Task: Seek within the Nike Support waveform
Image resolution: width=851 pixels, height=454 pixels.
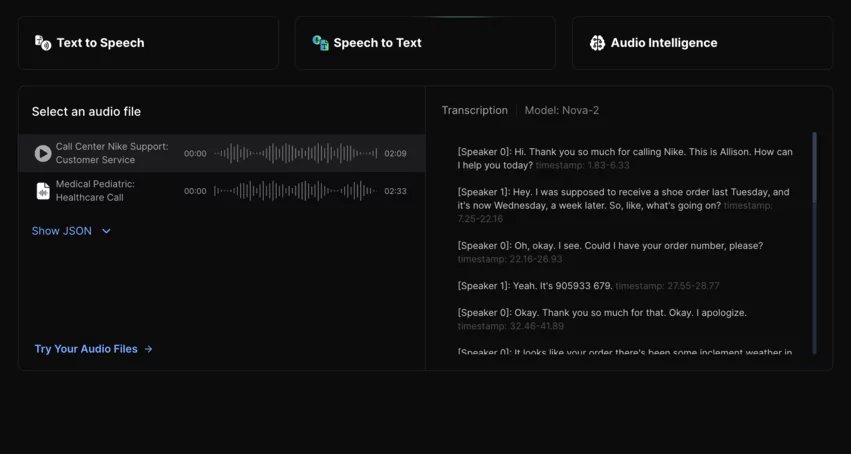Action: [x=295, y=154]
